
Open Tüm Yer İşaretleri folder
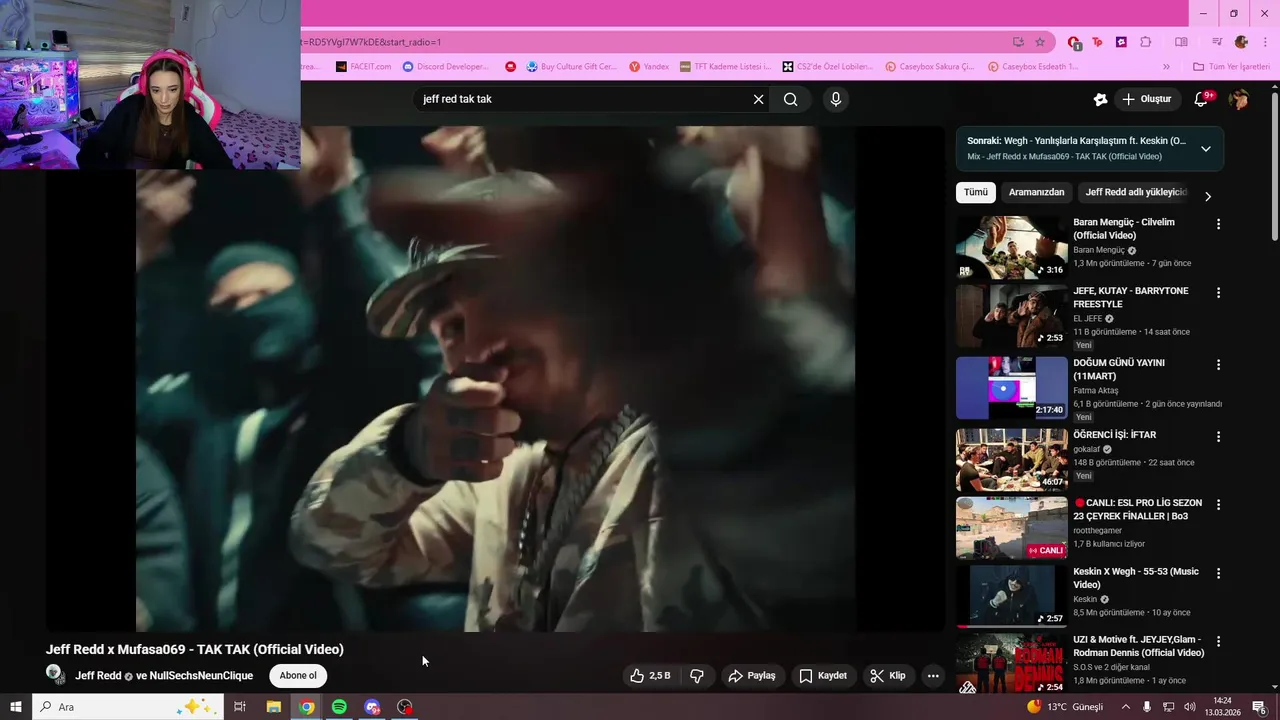tap(1233, 67)
